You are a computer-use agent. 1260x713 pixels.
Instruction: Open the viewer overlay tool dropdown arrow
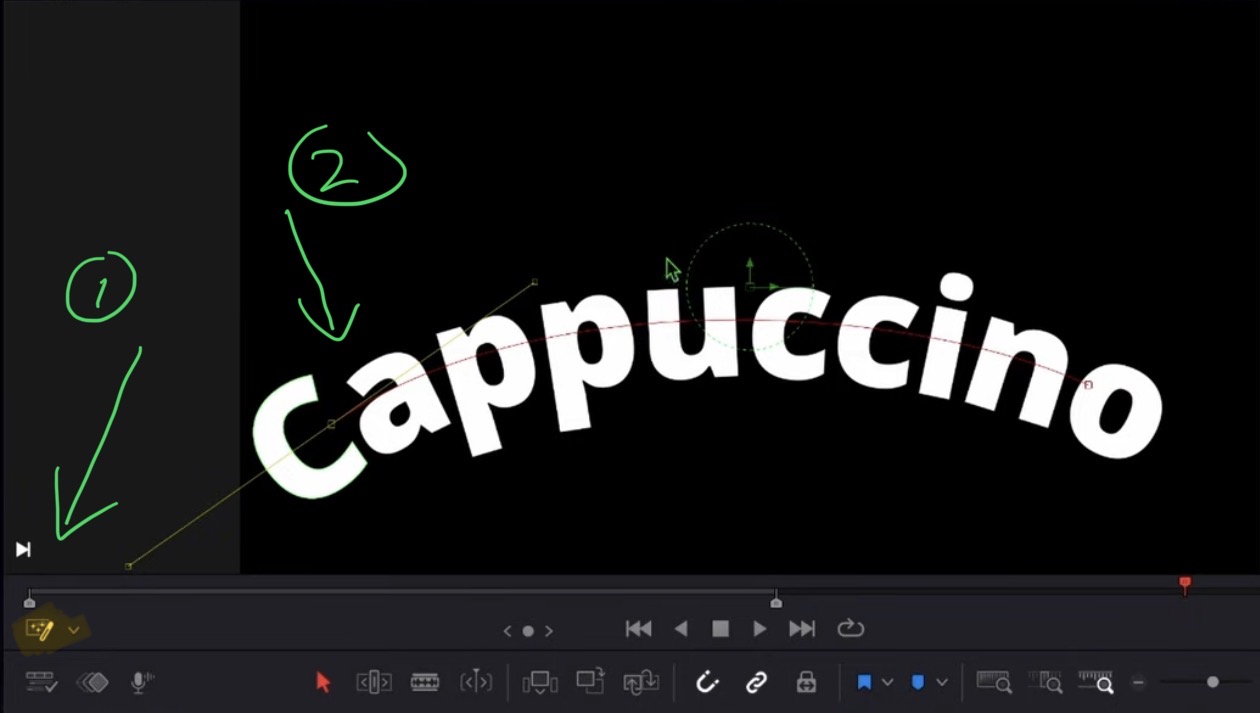point(74,630)
